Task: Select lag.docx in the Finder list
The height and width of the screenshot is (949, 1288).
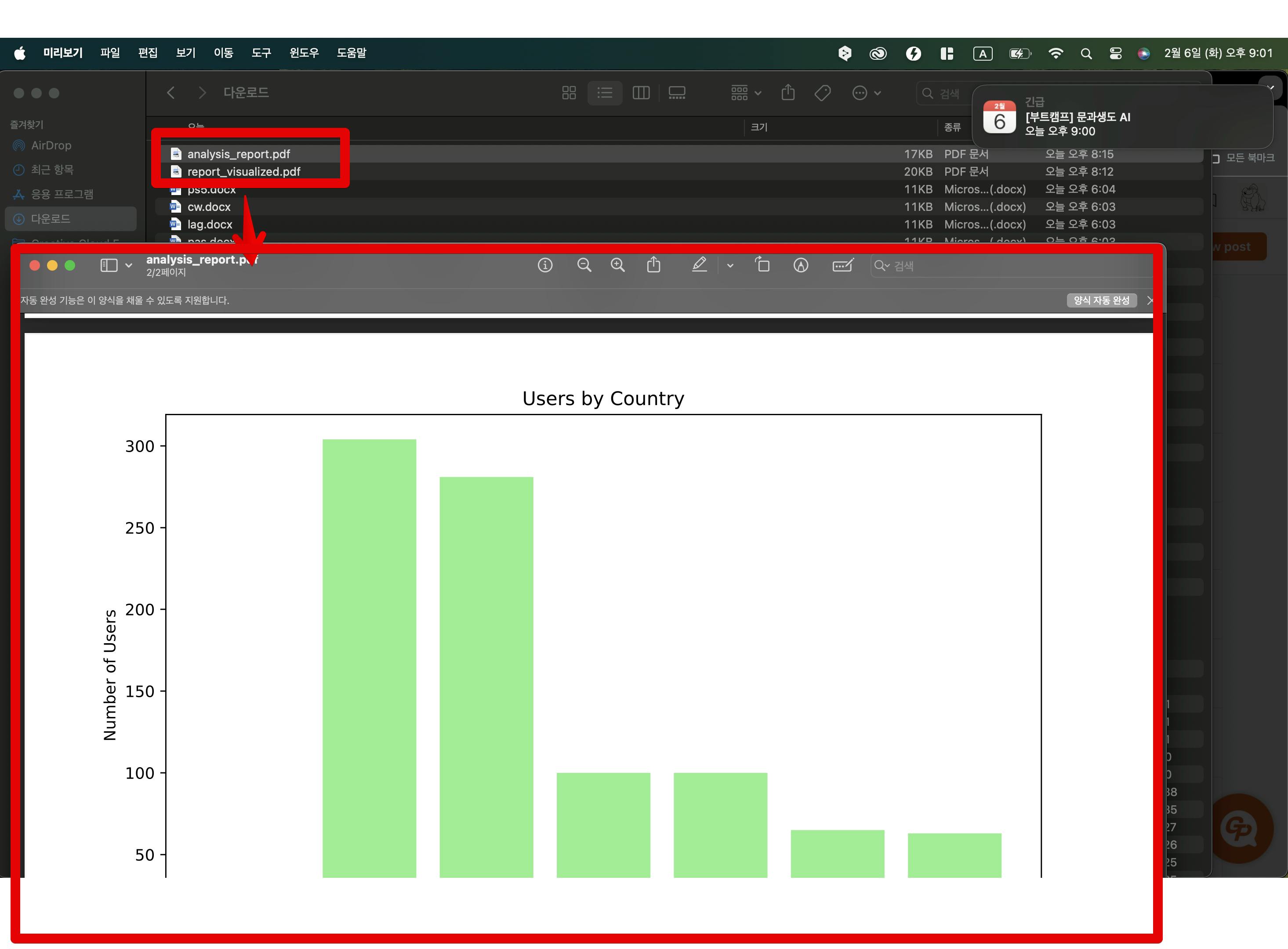Action: click(679, 224)
